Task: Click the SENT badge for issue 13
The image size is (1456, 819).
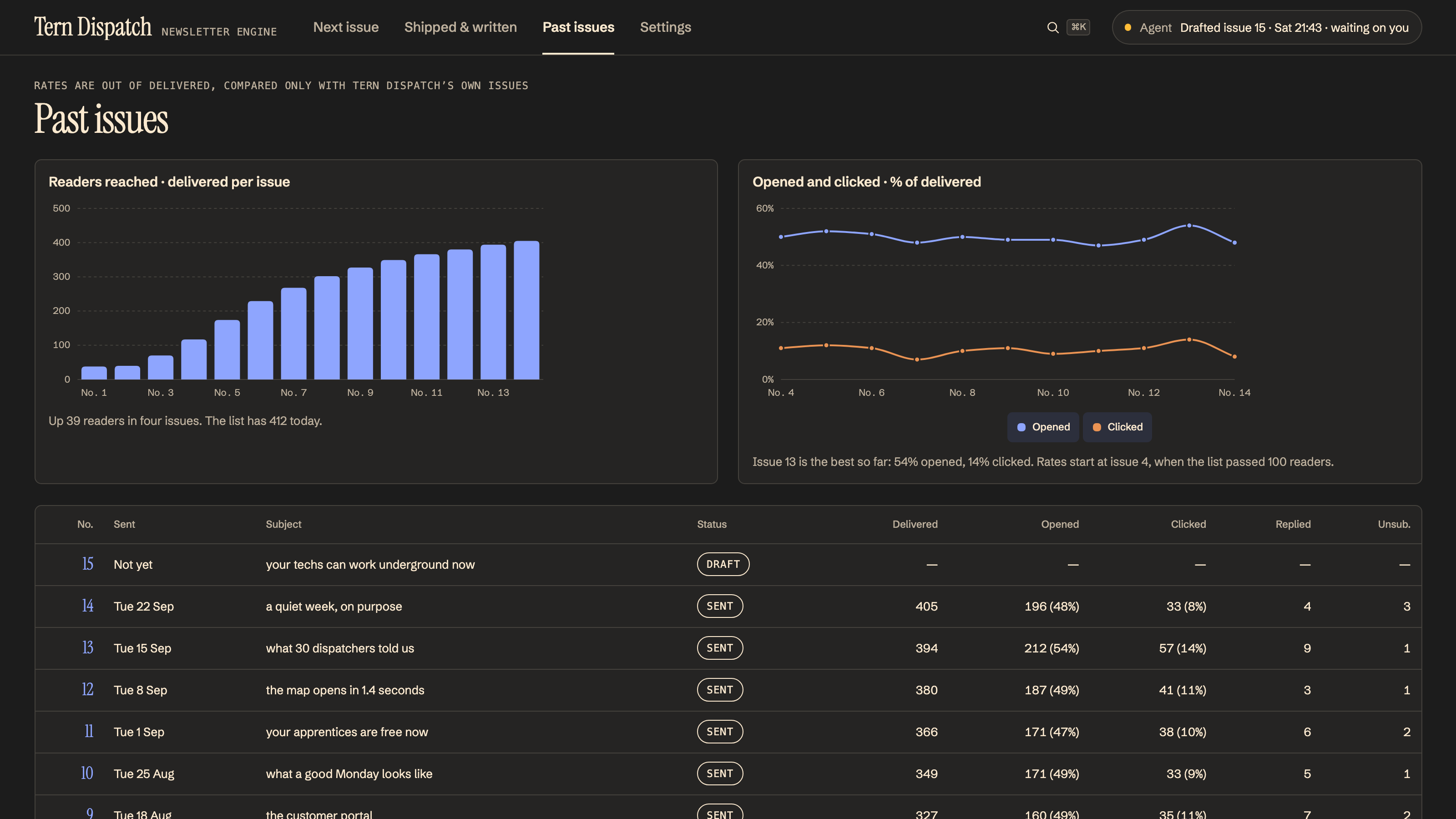Action: 719,648
